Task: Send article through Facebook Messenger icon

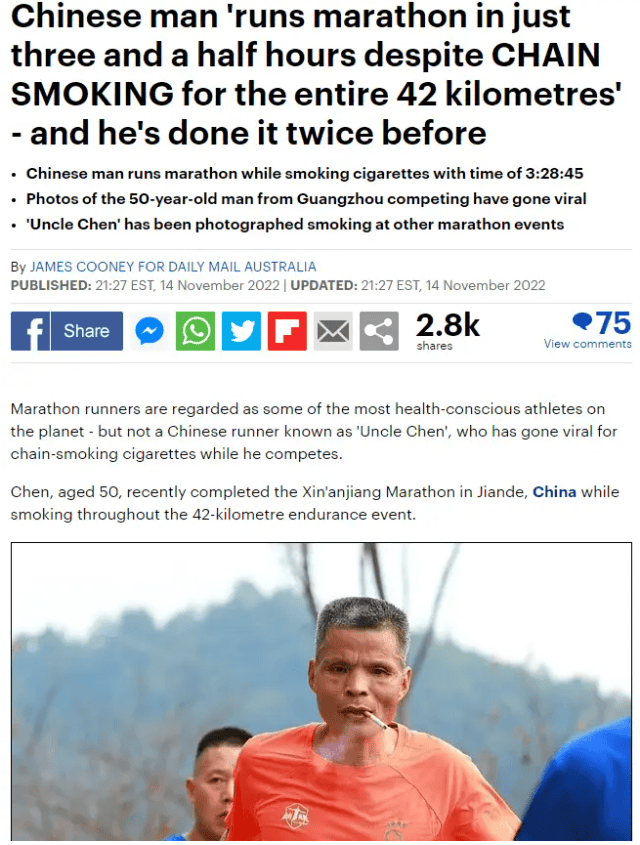Action: [149, 331]
